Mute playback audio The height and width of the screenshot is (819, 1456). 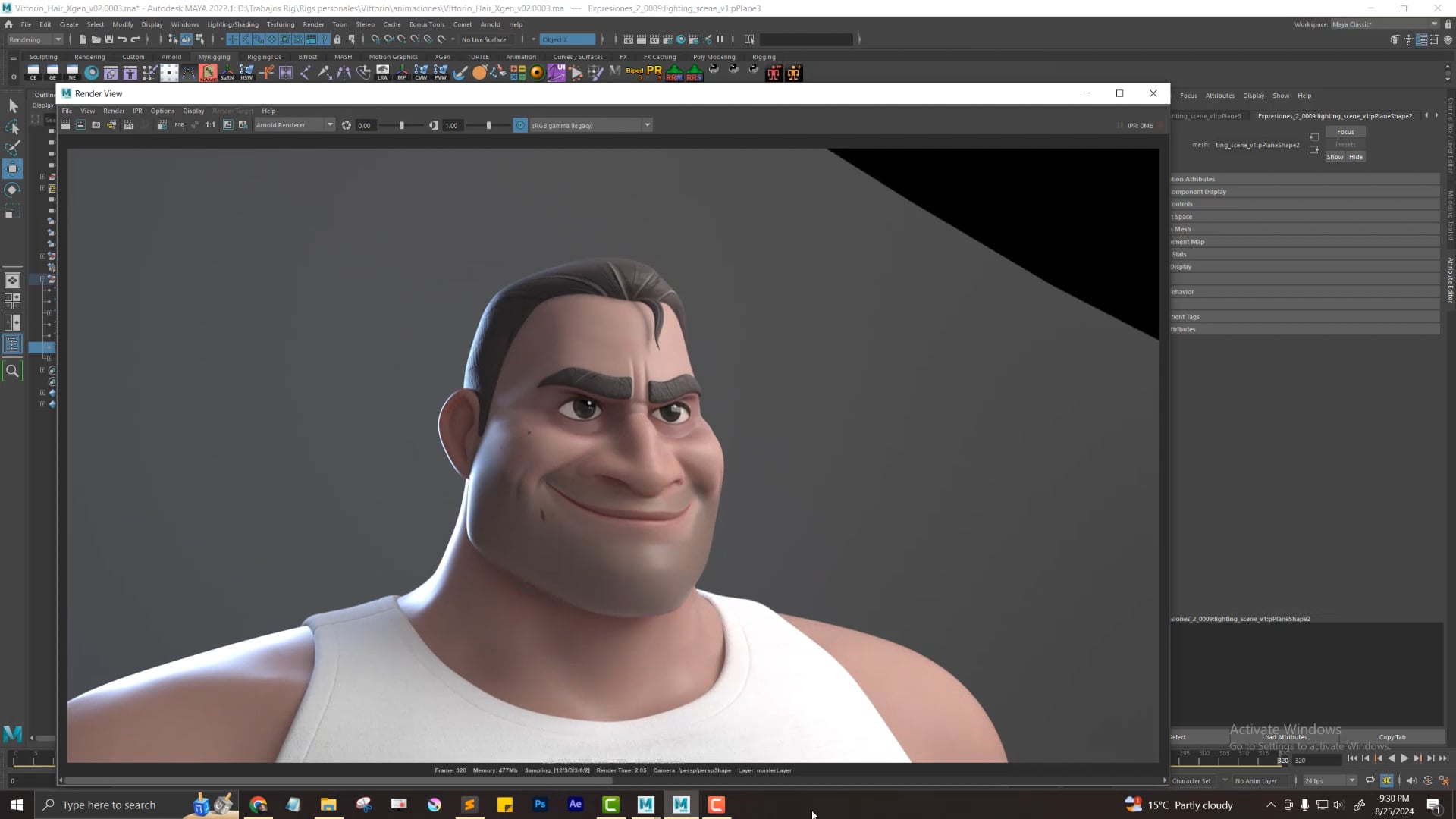pyautogui.click(x=1411, y=780)
